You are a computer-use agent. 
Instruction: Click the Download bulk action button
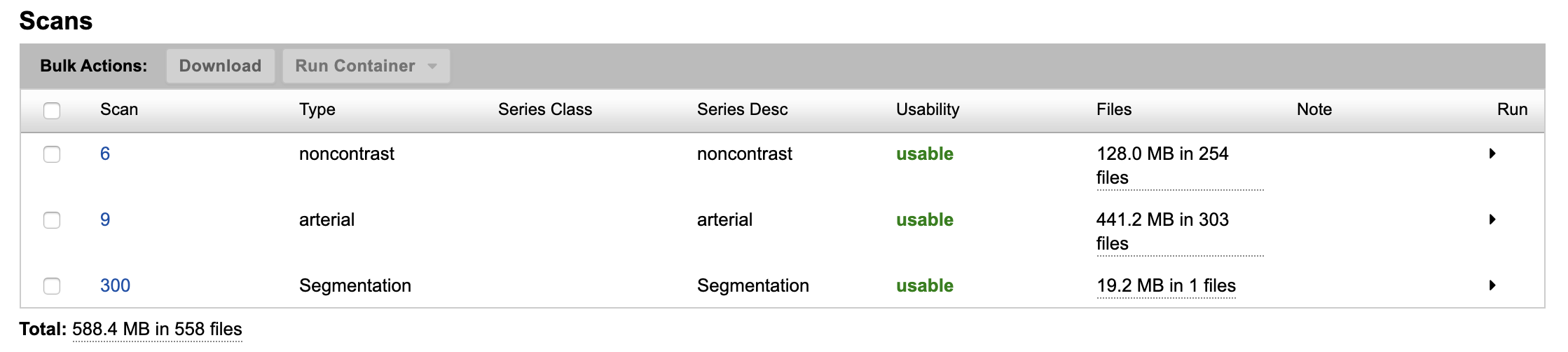pos(220,66)
